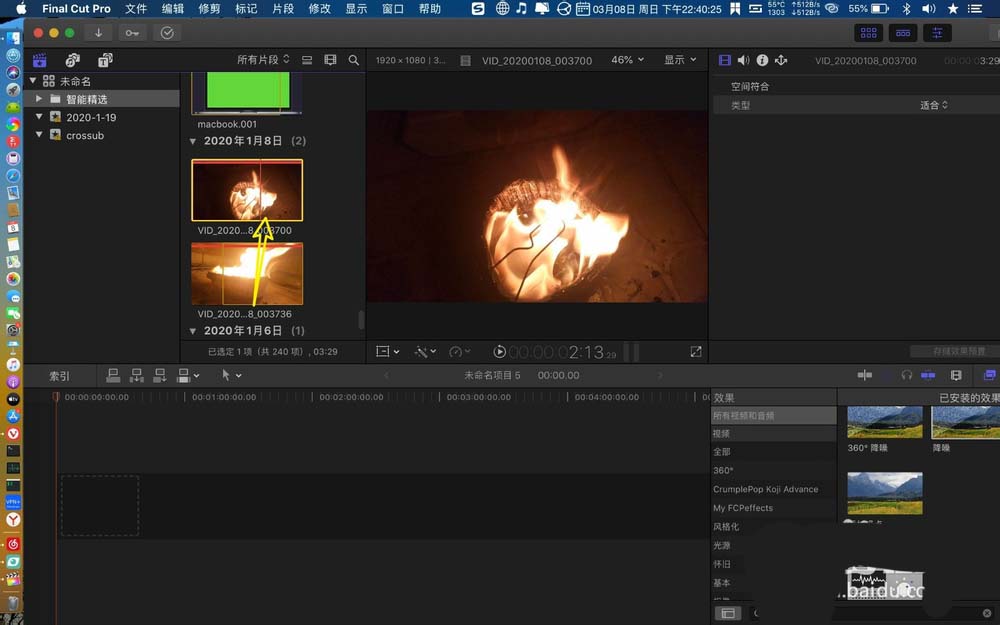Open the 编辑 menu
The height and width of the screenshot is (625, 1000).
tap(172, 8)
